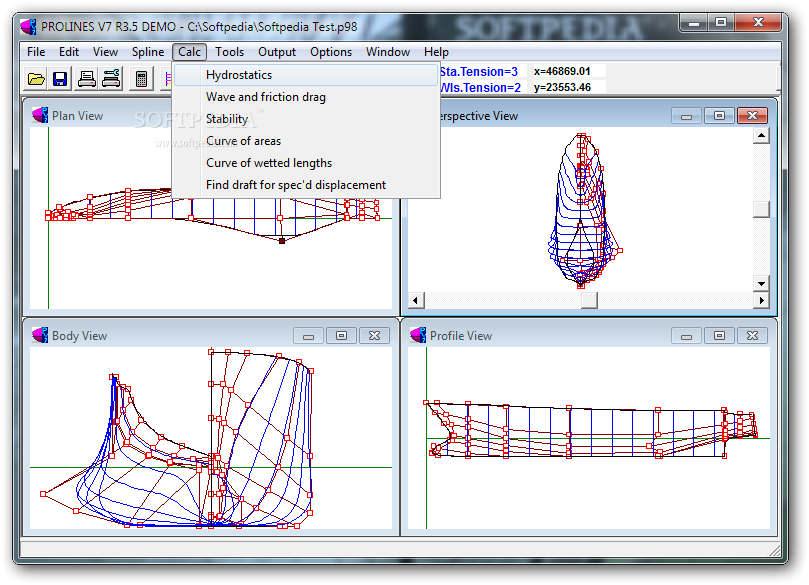Viewport: 809px width, 585px height.
Task: Select Hydrostatics from Calc menu
Action: (306, 75)
